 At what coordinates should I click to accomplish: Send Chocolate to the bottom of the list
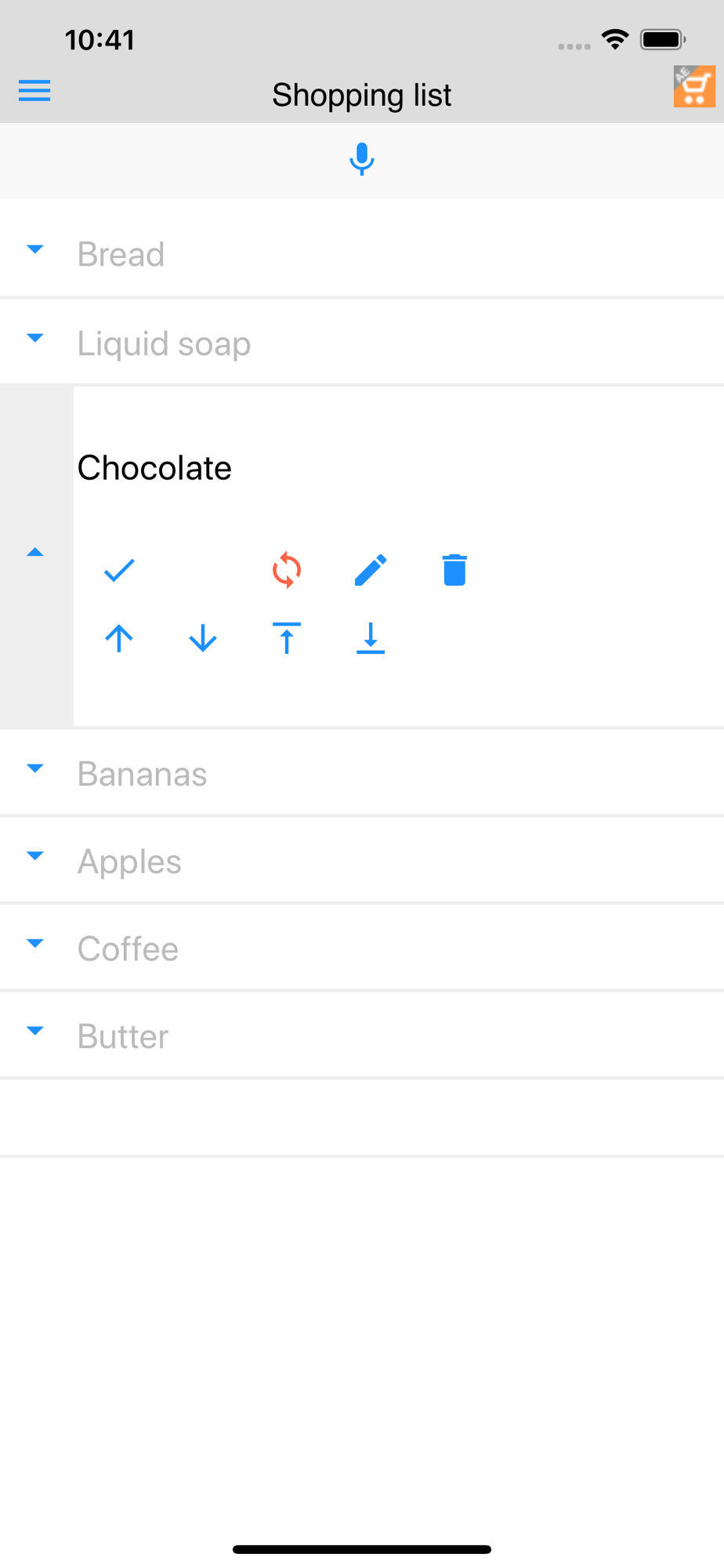pos(371,638)
